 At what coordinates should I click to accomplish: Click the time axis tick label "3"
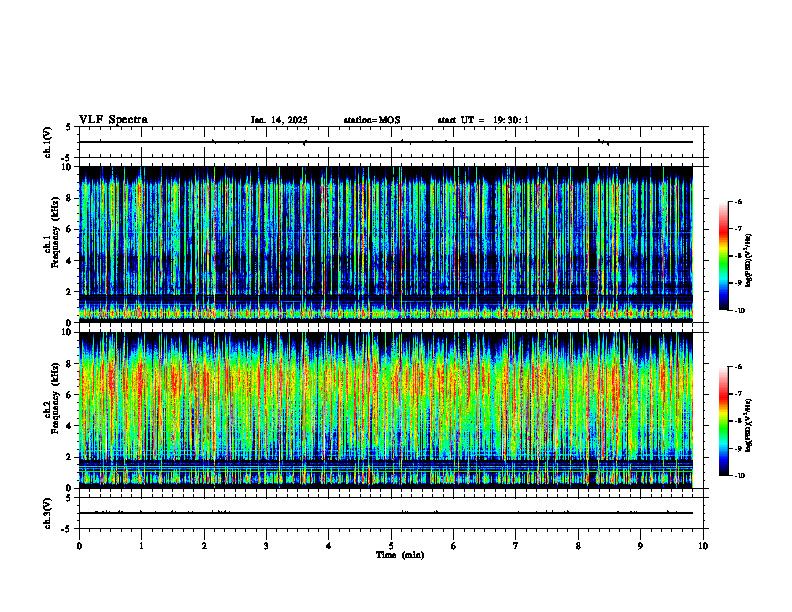point(266,546)
